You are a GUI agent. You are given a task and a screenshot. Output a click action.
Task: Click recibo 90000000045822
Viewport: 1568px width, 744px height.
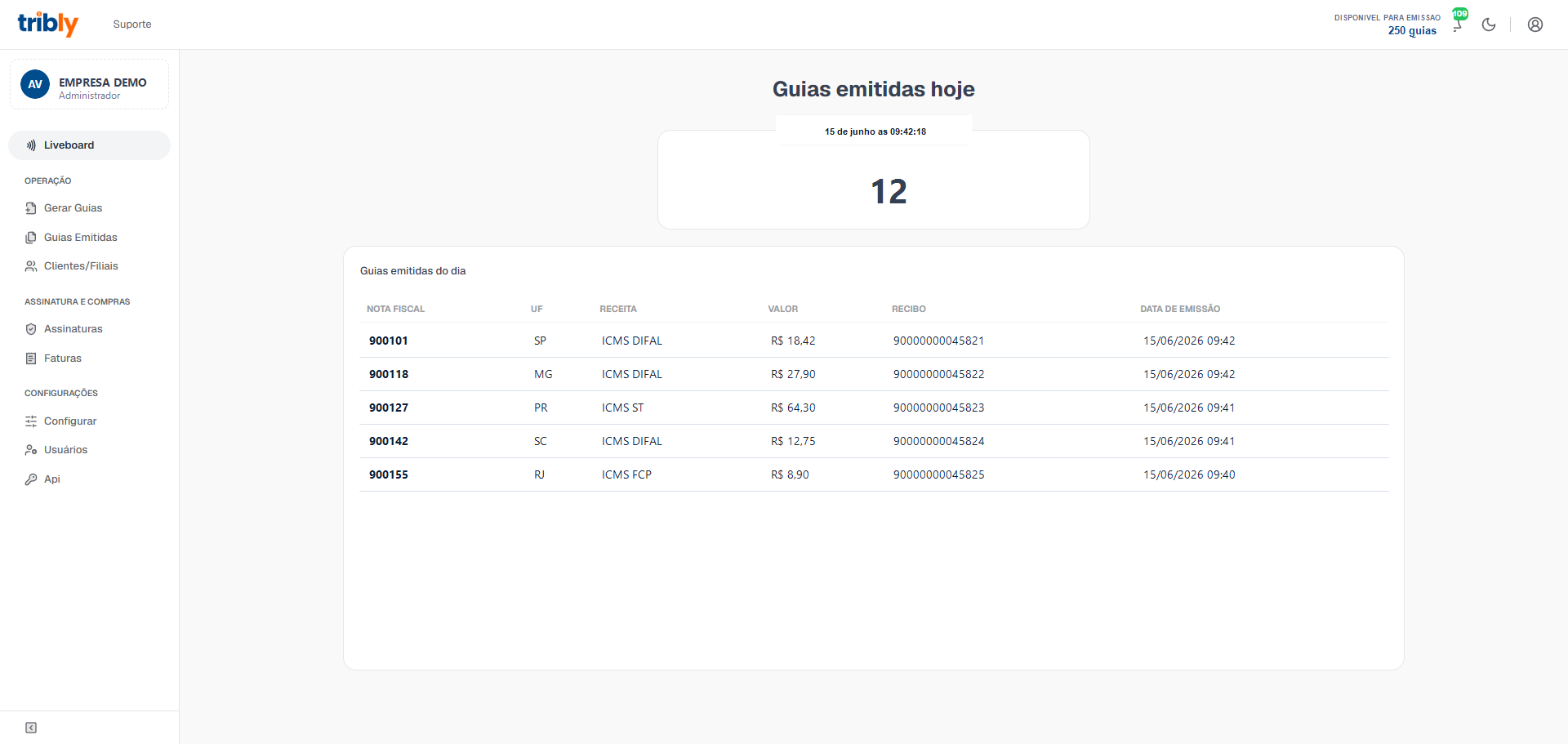(938, 374)
